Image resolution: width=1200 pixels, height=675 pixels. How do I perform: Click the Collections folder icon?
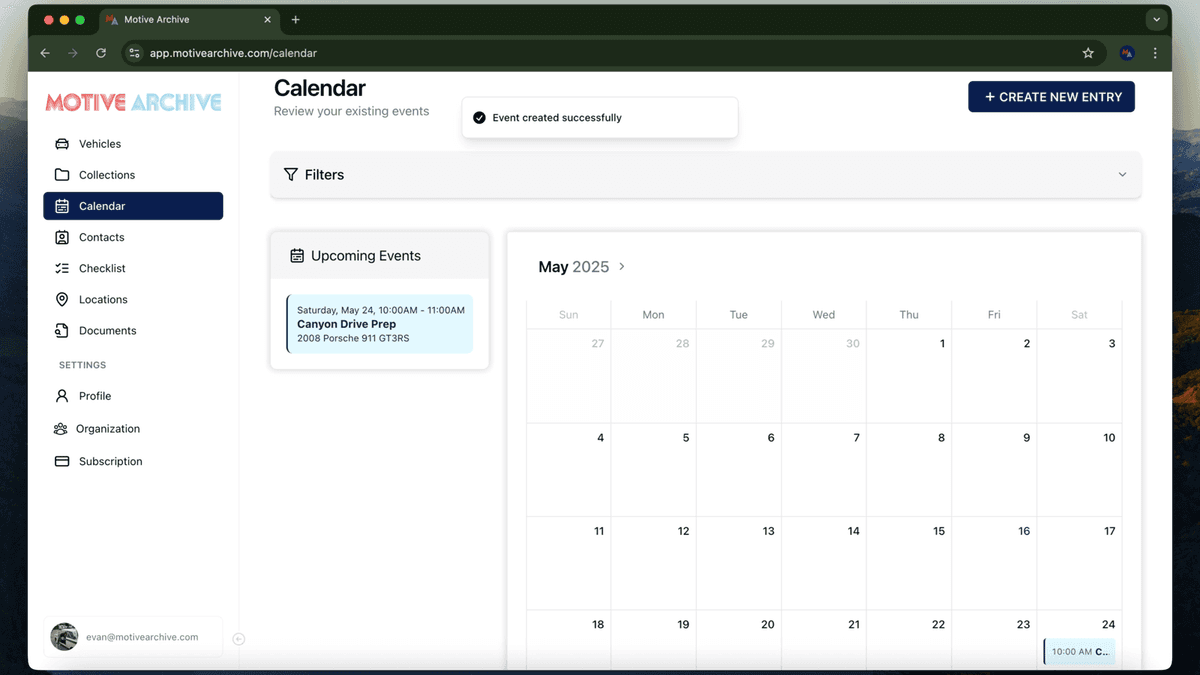click(62, 175)
